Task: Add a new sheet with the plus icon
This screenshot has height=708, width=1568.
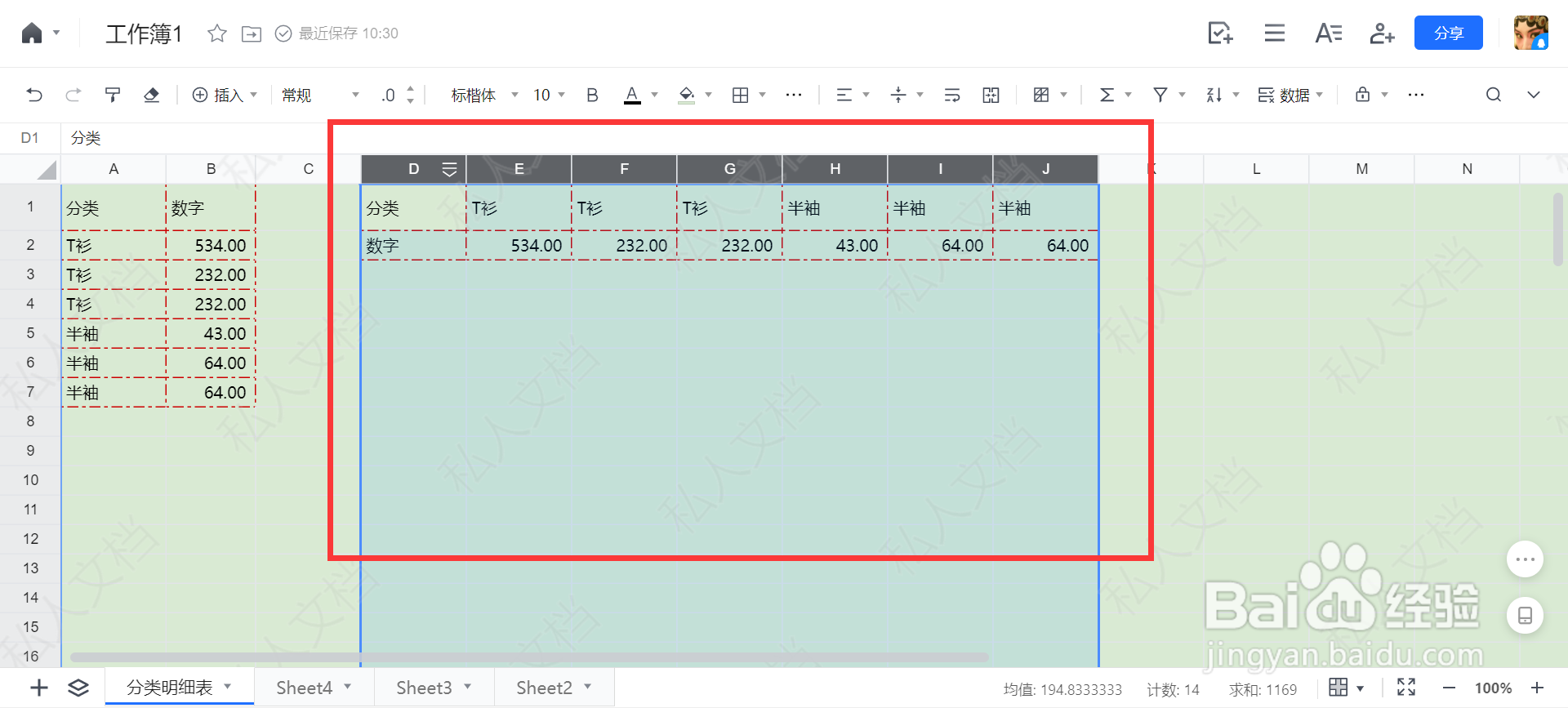Action: click(38, 688)
